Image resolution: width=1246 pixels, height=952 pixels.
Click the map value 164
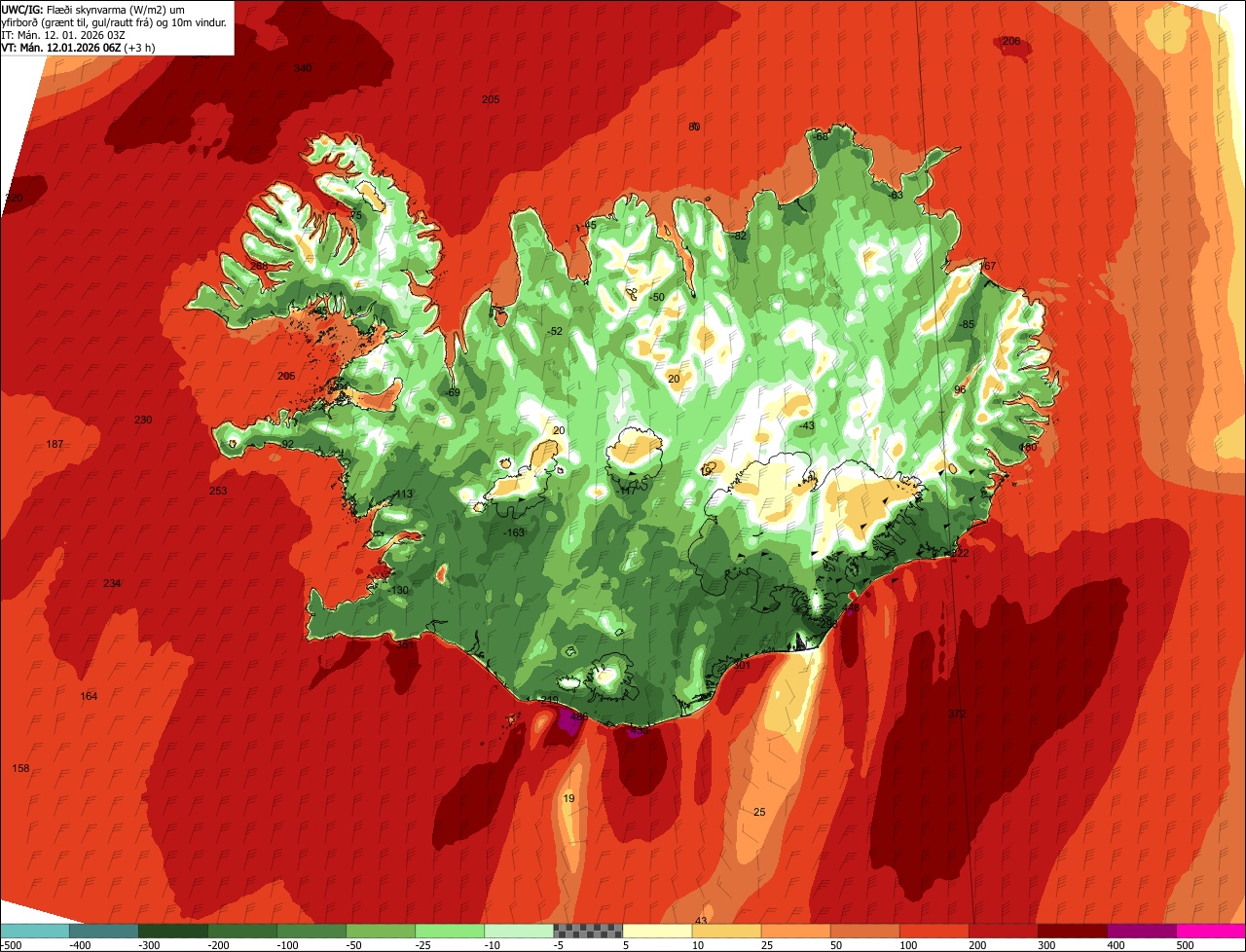pos(89,696)
